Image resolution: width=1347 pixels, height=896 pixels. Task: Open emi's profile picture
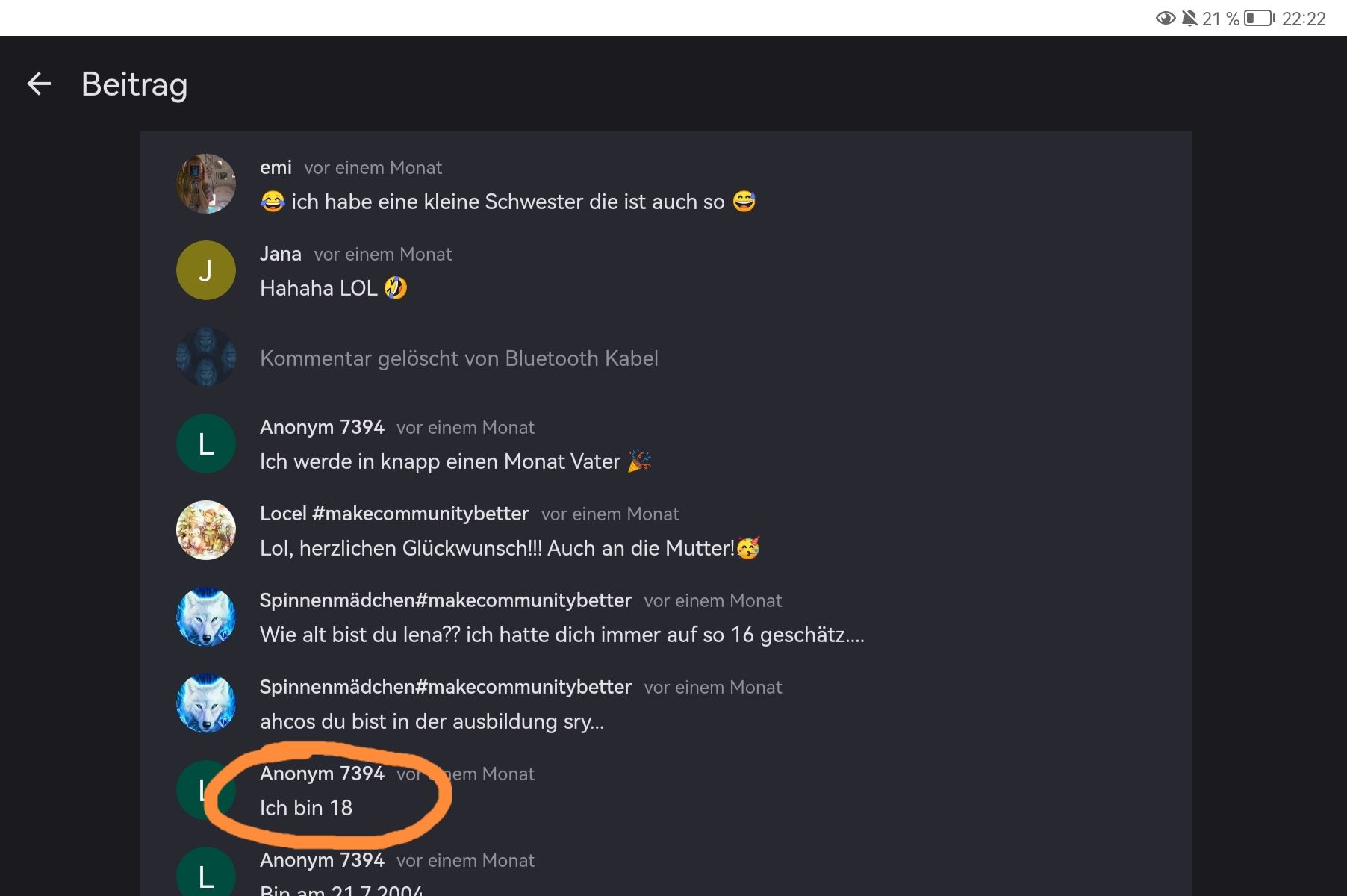[x=206, y=184]
